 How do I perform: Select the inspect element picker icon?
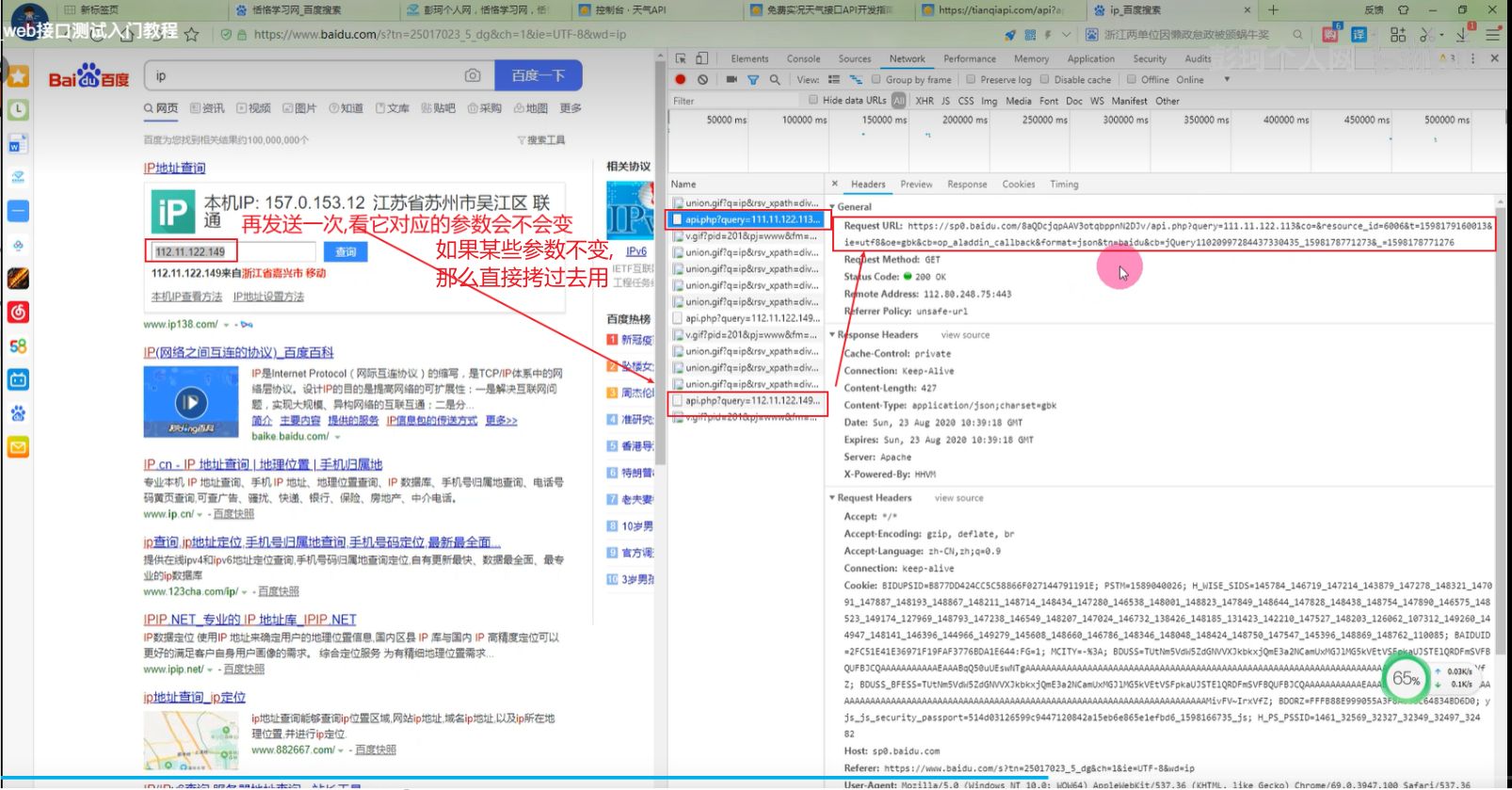pyautogui.click(x=681, y=58)
